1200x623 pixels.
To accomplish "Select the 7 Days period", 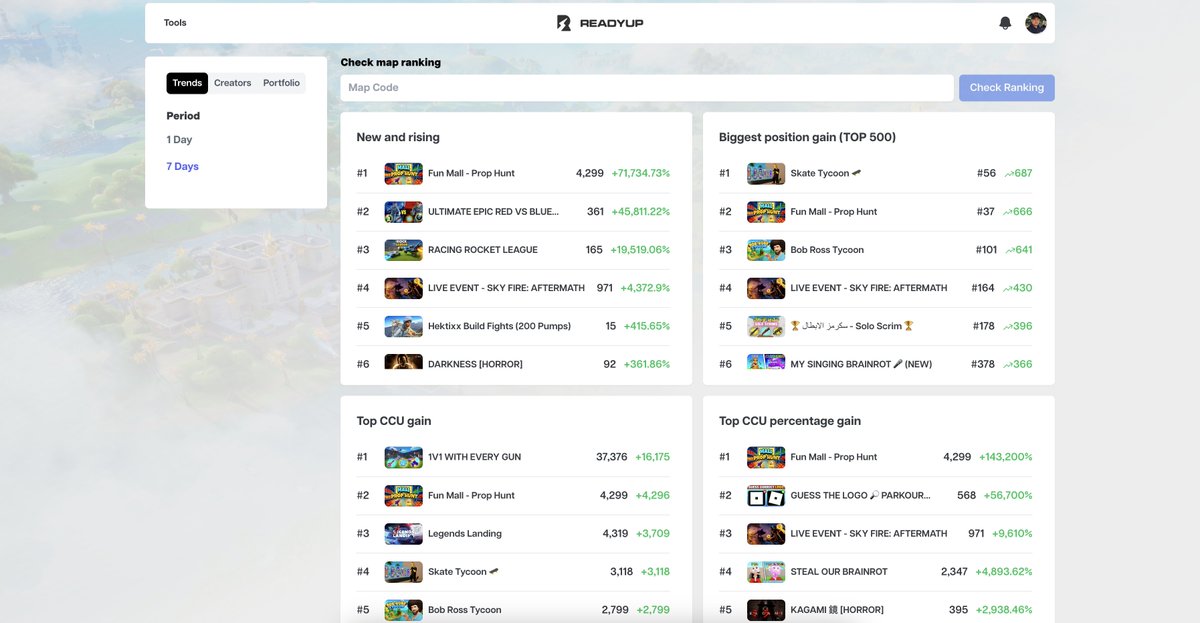I will point(182,166).
